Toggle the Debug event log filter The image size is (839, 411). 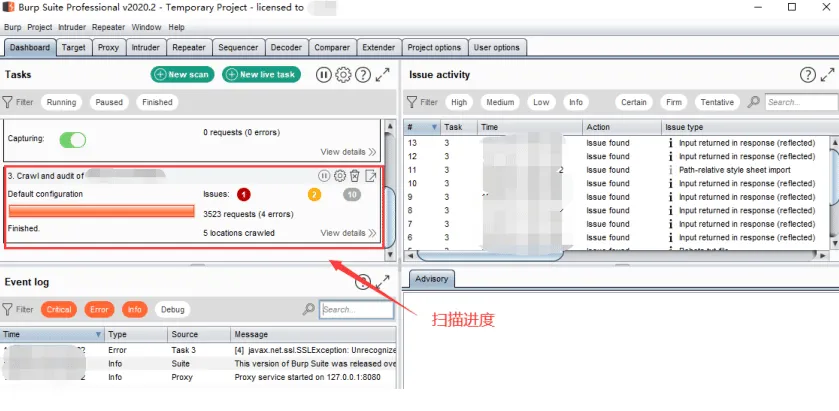(x=173, y=309)
